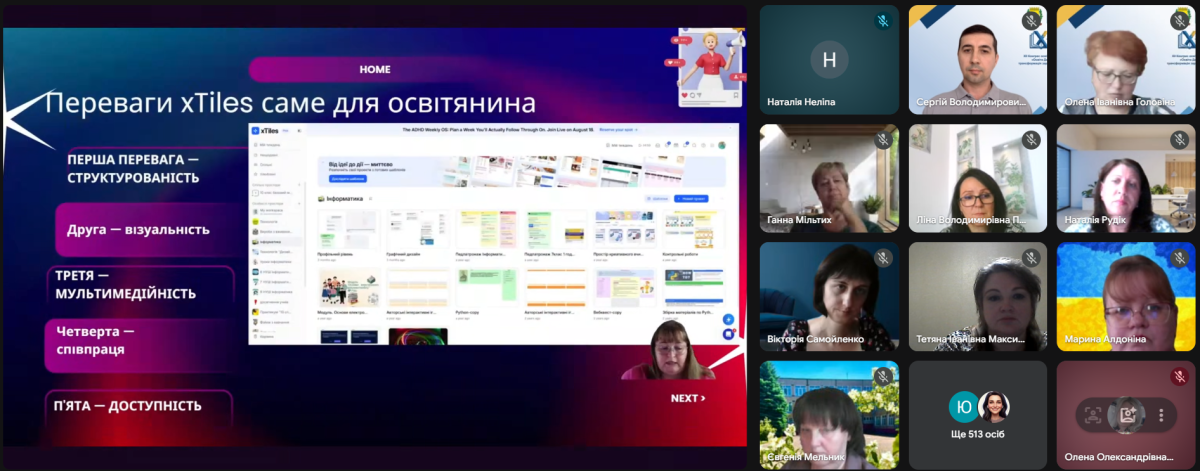The image size is (1200, 471).
Task: Click muted mic icon on Вікторія Самойленко tile
Action: pyautogui.click(x=883, y=257)
